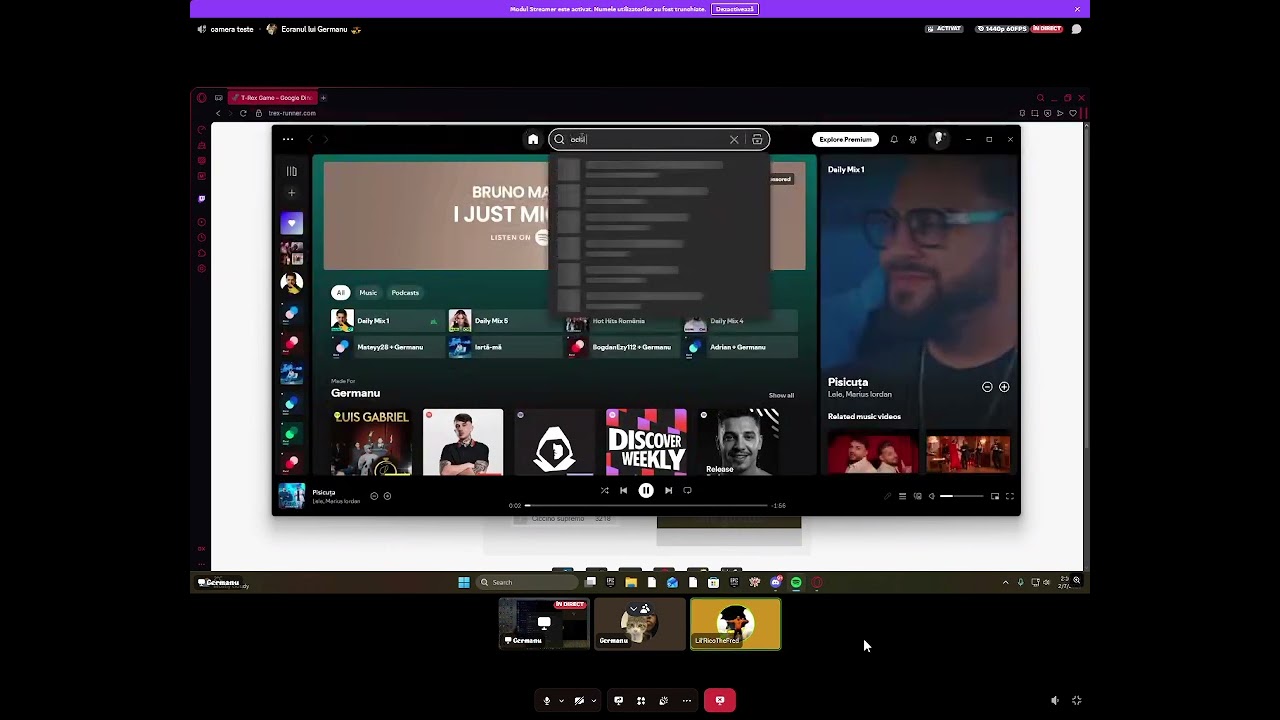Dismiss the purple Streamer Mode banner
The height and width of the screenshot is (720, 1280).
[1077, 9]
